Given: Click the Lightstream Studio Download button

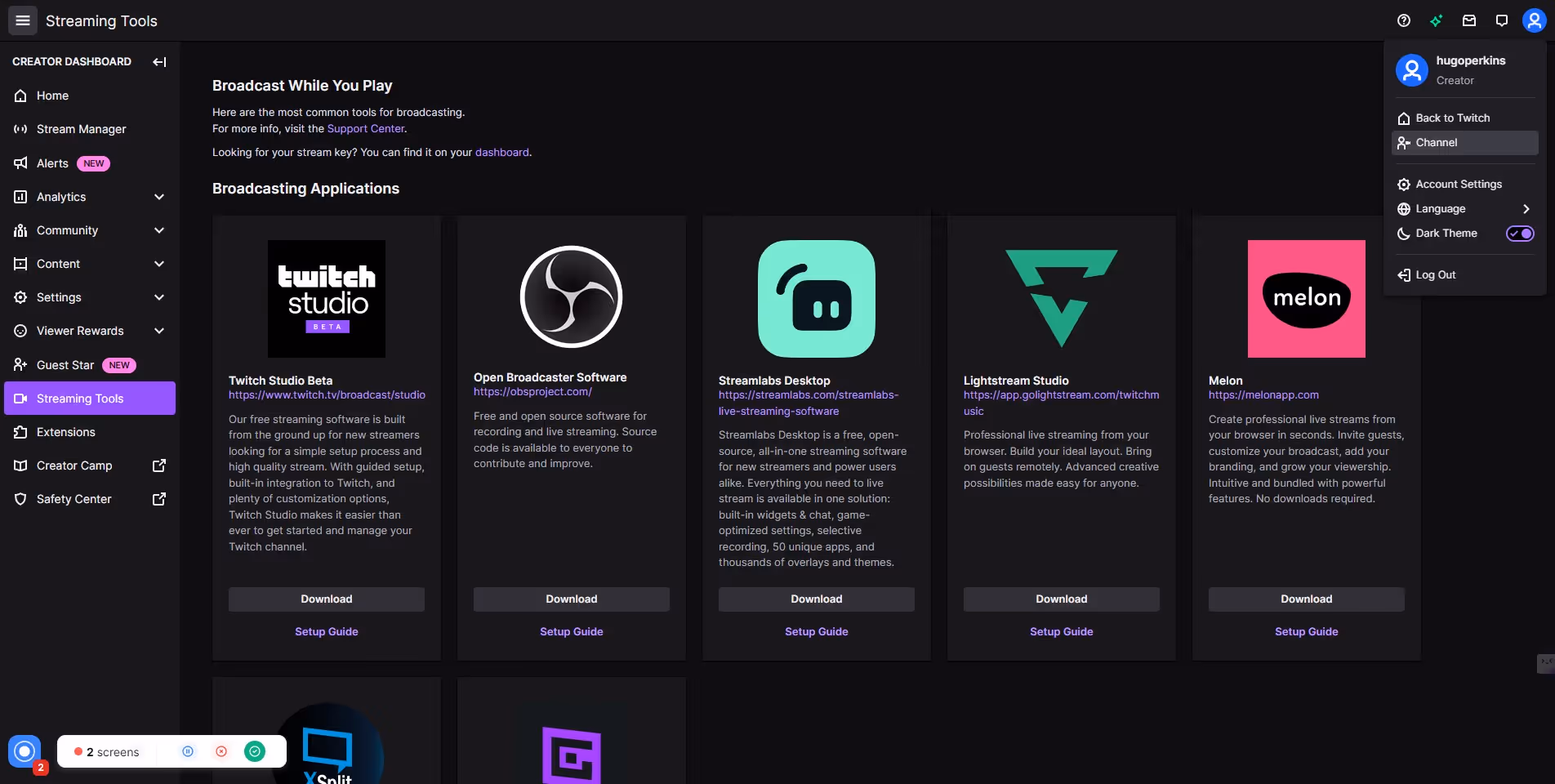Looking at the screenshot, I should tap(1062, 599).
